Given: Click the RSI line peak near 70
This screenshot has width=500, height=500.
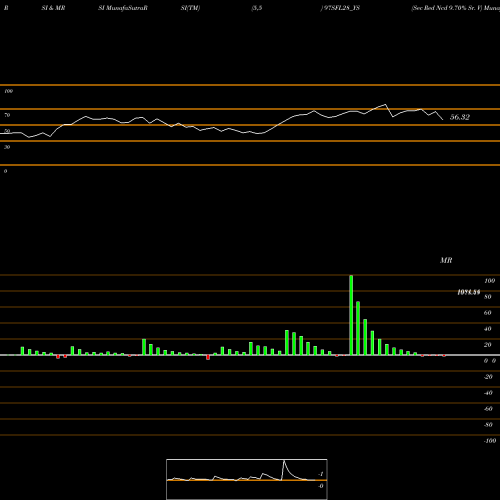Looking at the screenshot, I should click(x=386, y=105).
